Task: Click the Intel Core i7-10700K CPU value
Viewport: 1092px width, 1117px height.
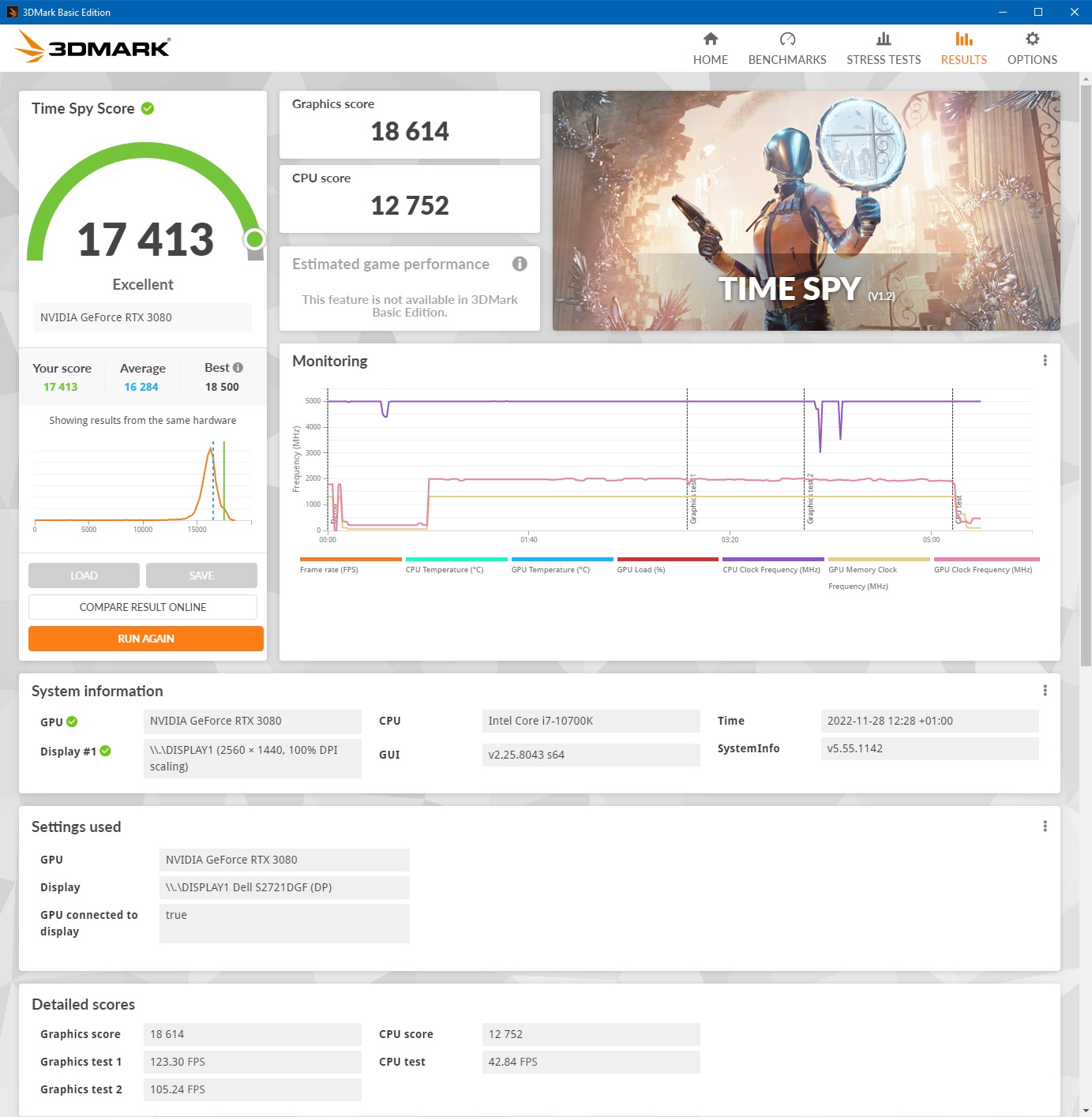Action: (x=591, y=721)
